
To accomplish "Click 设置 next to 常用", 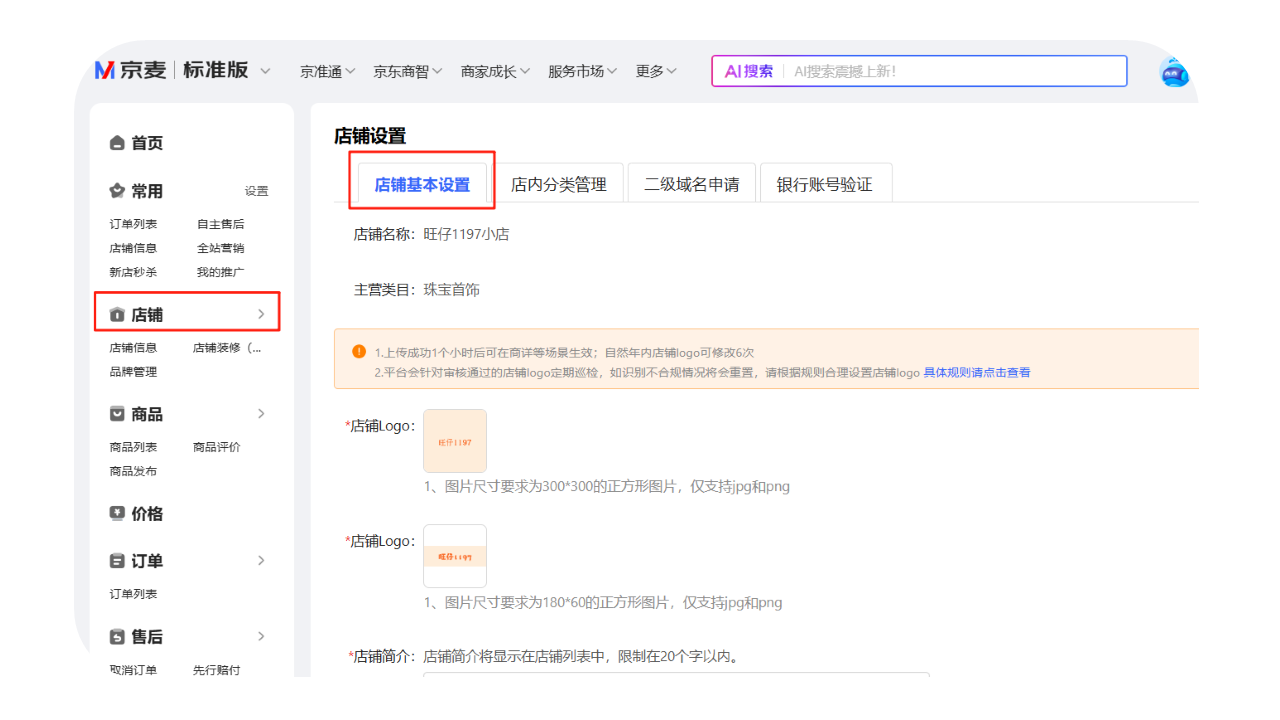I will point(257,192).
